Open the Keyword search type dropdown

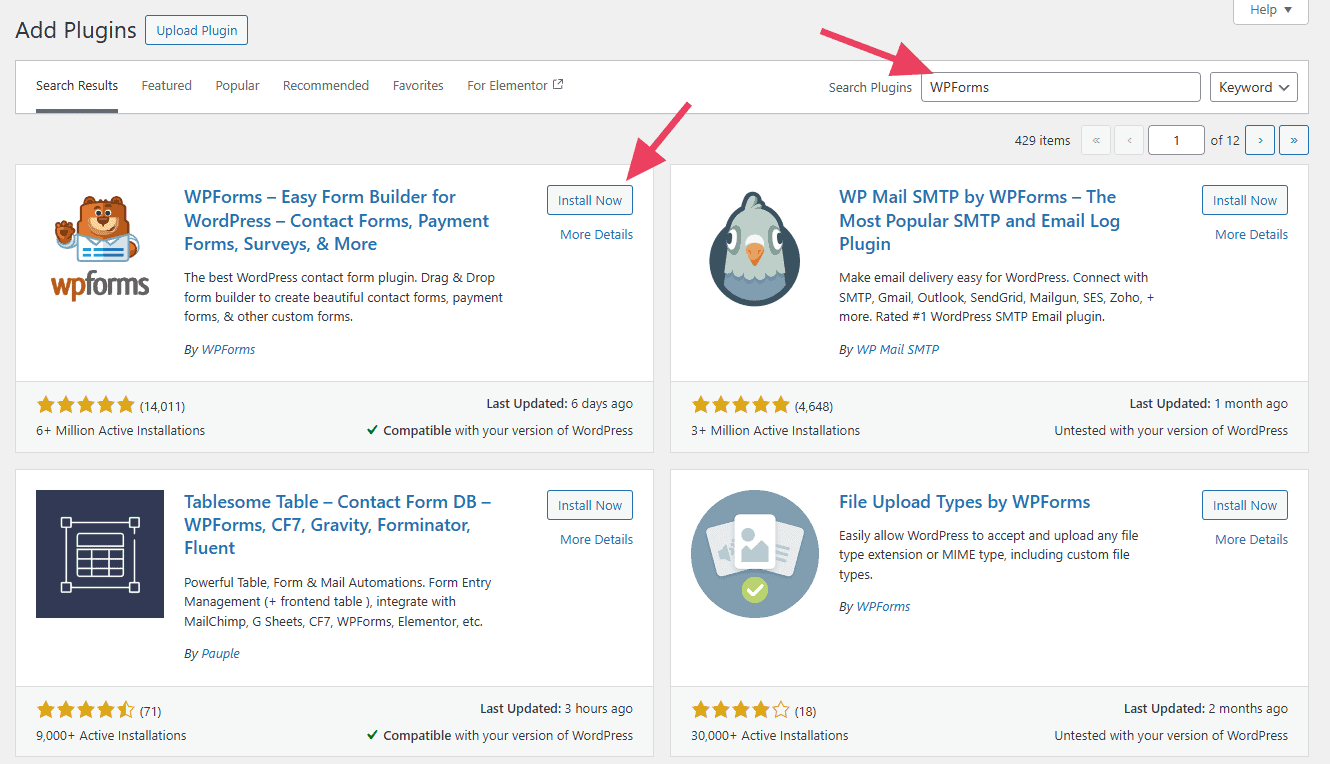(x=1254, y=87)
